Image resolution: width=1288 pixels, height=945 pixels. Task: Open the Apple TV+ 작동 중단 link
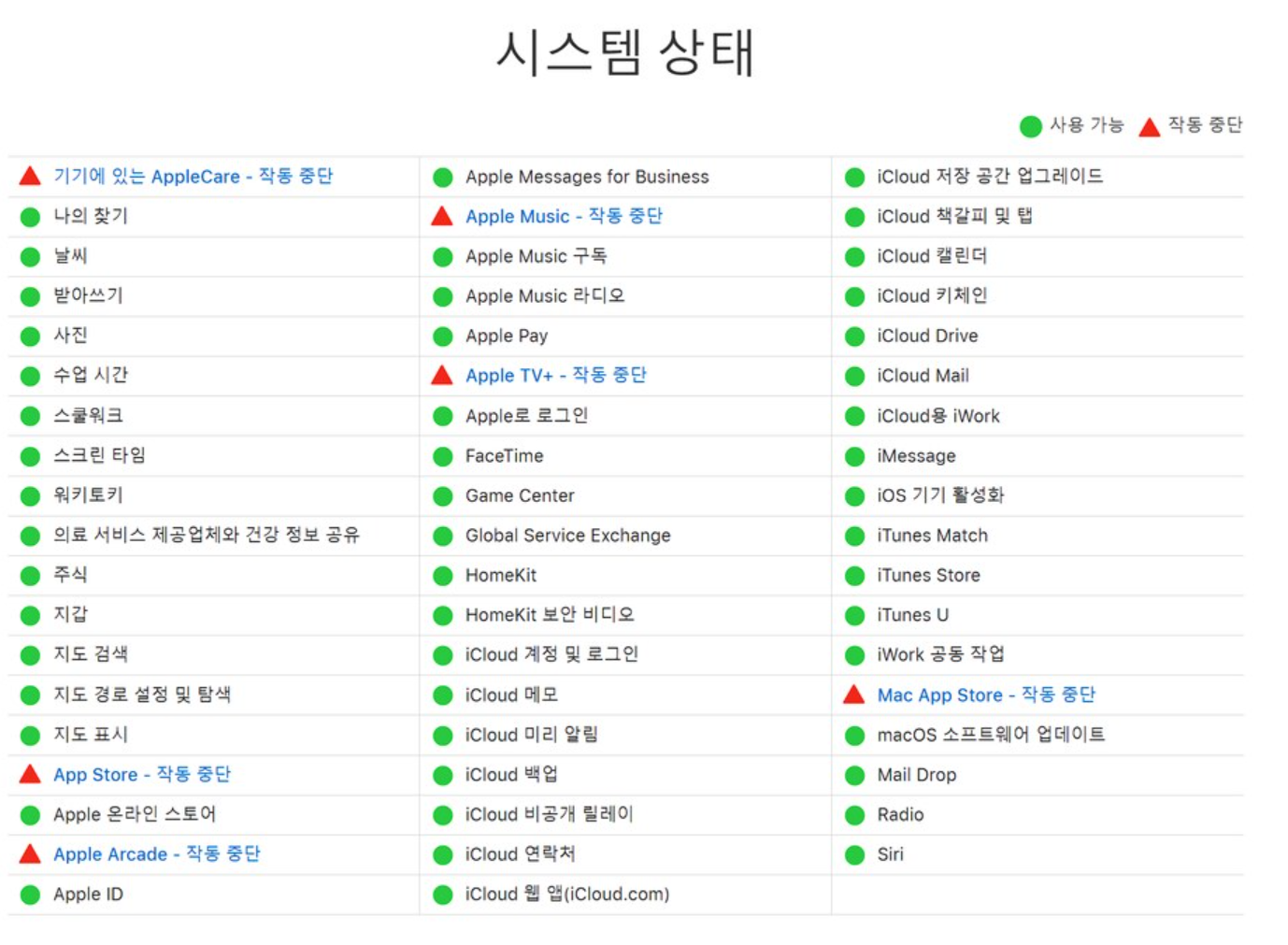click(556, 375)
